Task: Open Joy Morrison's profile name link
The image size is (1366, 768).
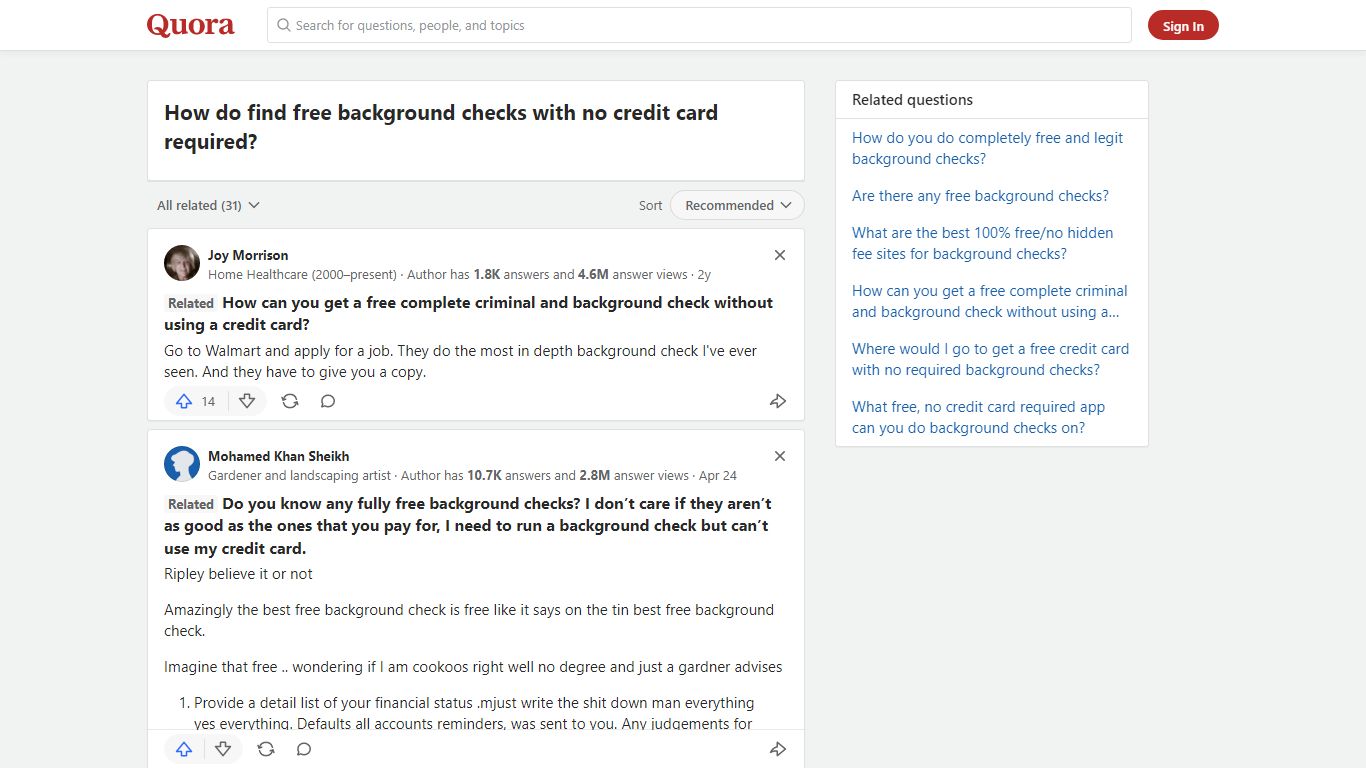Action: coord(248,255)
